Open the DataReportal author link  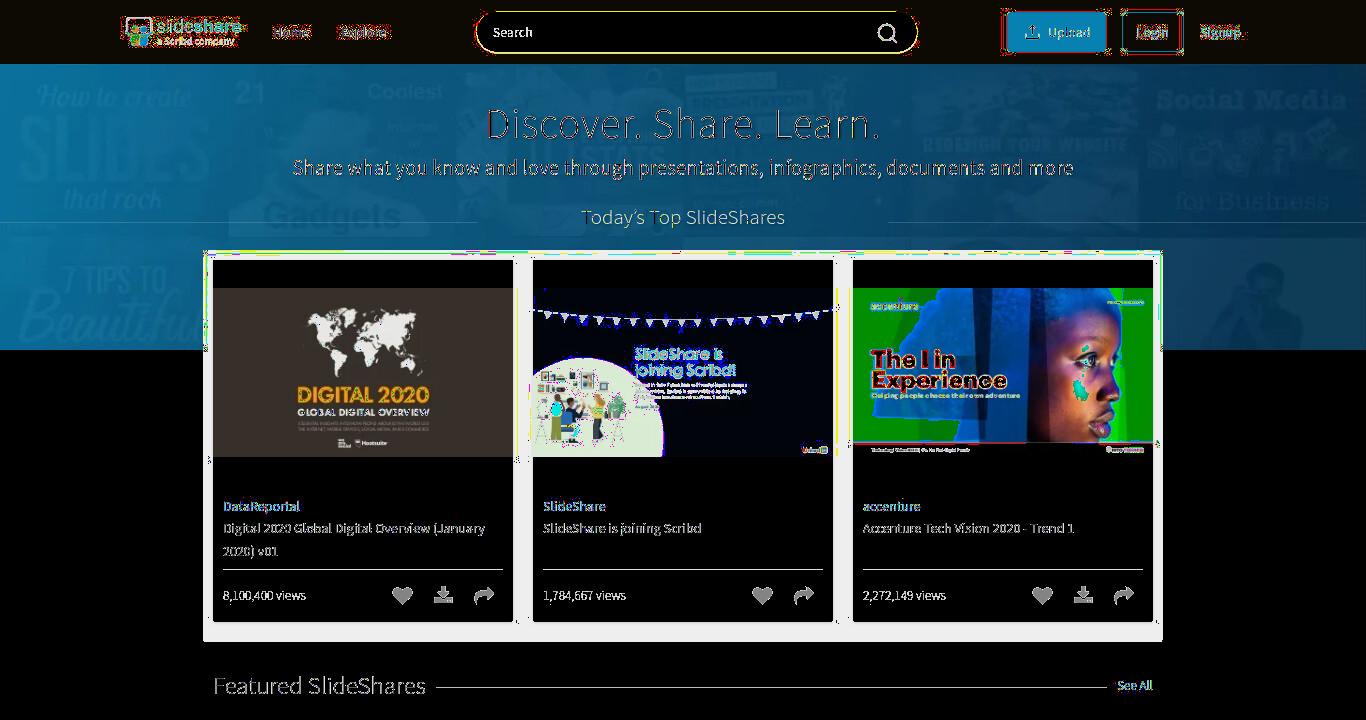[x=261, y=506]
